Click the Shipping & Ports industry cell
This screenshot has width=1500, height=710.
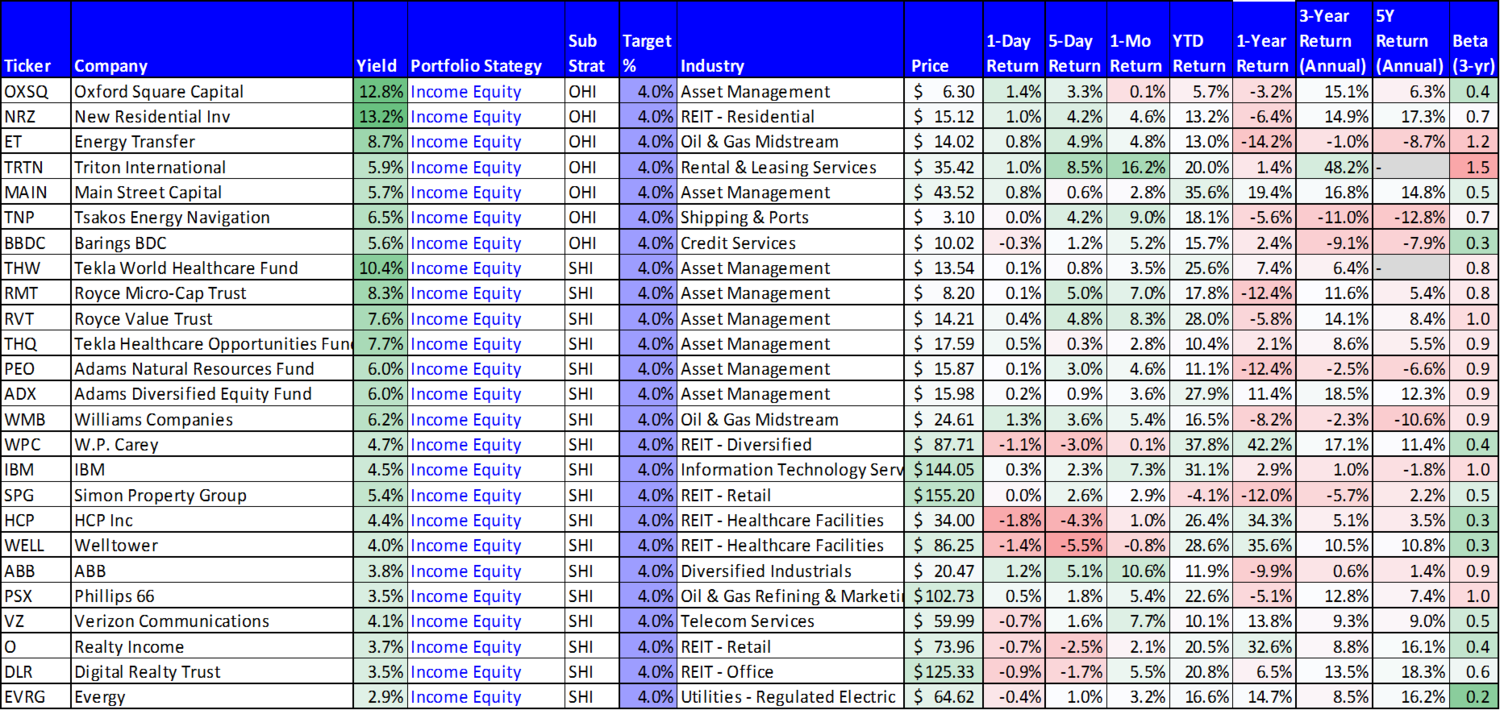tap(790, 218)
